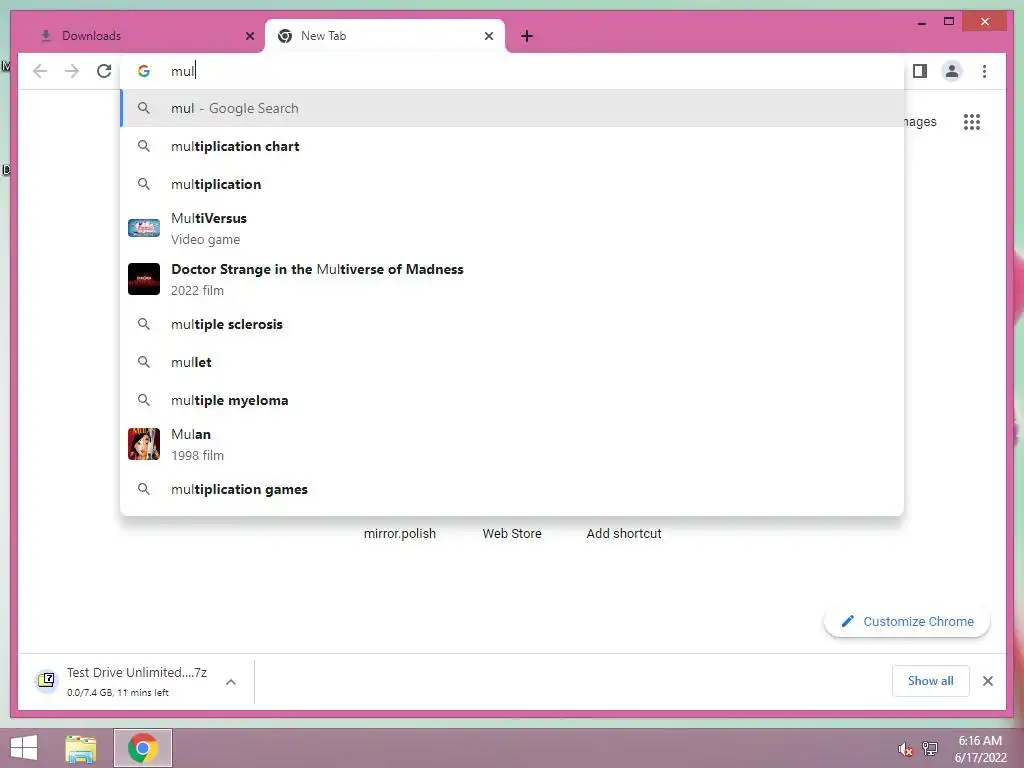
Task: Click the Add shortcut tile
Action: pyautogui.click(x=624, y=534)
